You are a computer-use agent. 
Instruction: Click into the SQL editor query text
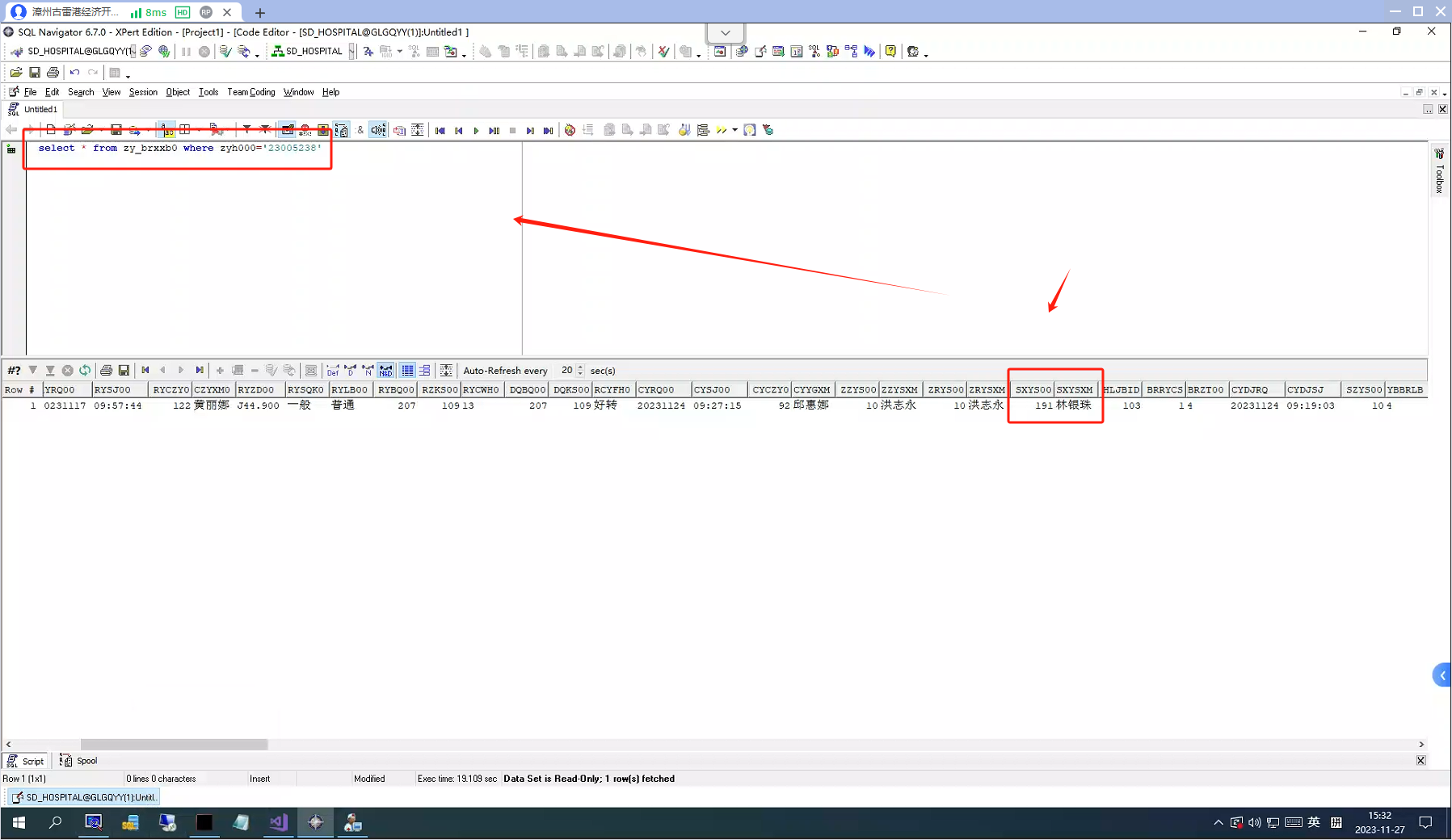pos(179,148)
